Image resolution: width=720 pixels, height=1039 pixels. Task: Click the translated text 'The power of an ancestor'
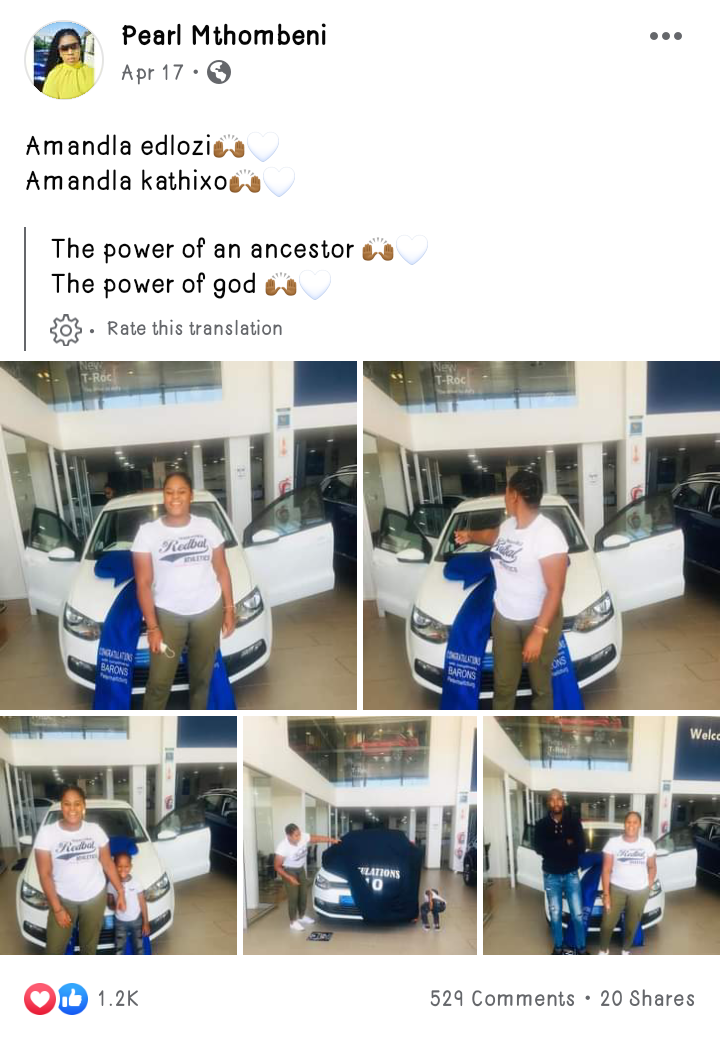[203, 249]
